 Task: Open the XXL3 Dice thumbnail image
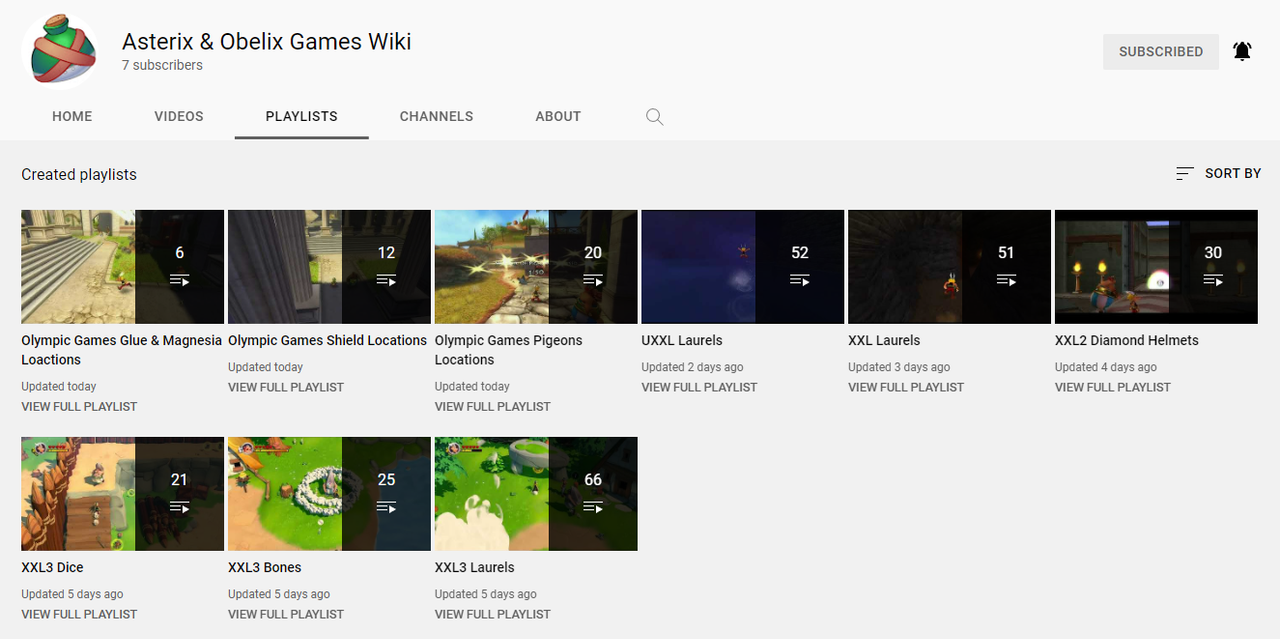[123, 494]
